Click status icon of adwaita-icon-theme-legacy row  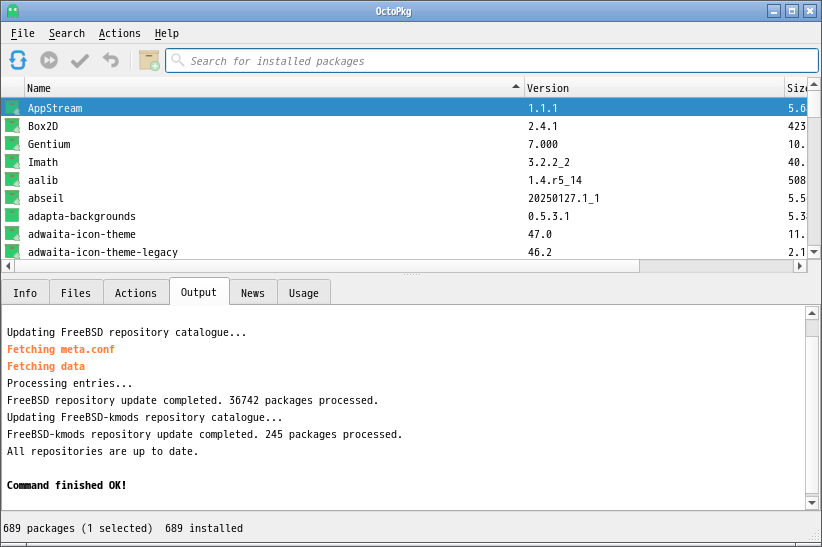13,252
